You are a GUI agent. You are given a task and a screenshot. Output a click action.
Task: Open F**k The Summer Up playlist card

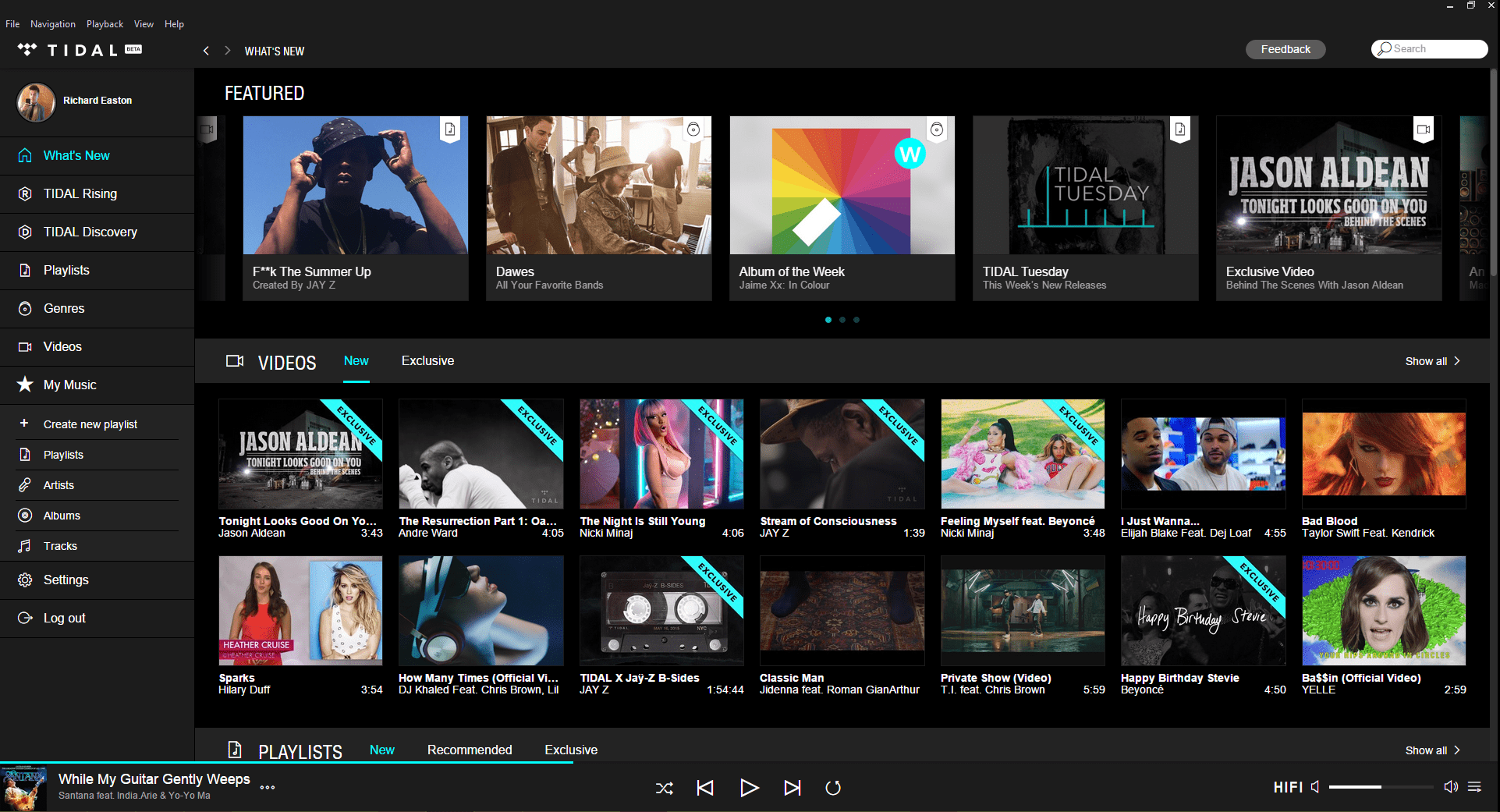coord(356,208)
